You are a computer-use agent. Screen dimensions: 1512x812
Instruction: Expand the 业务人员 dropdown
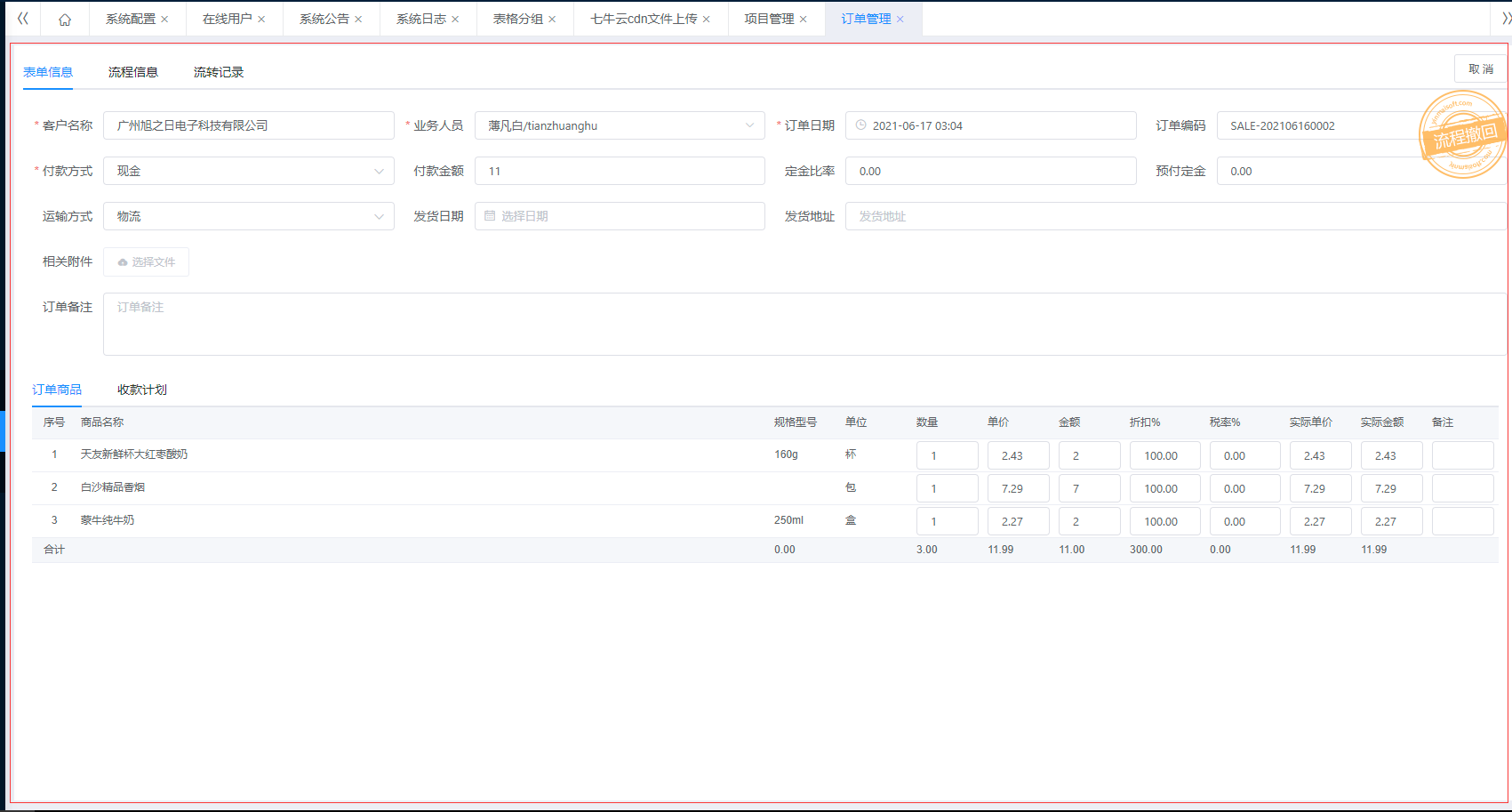coord(749,126)
